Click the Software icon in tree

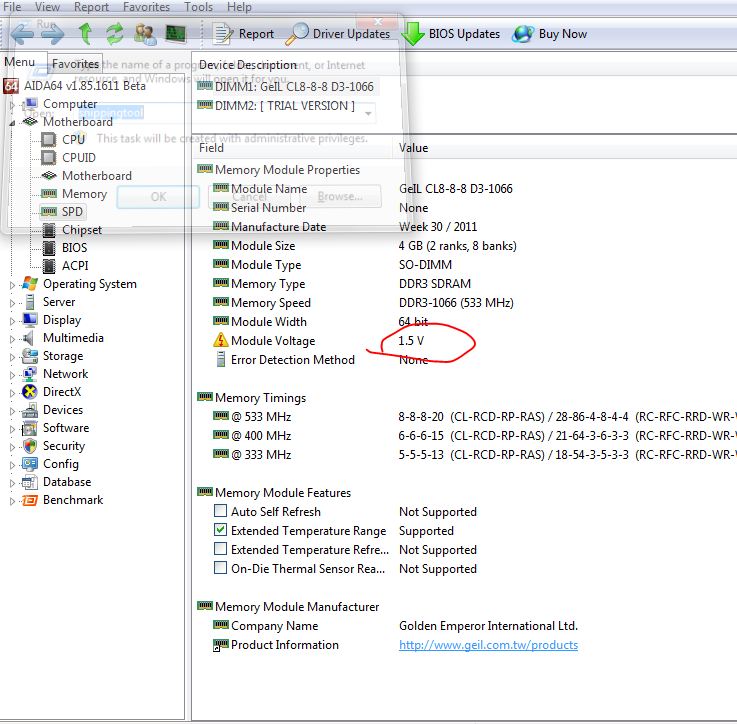(x=30, y=428)
